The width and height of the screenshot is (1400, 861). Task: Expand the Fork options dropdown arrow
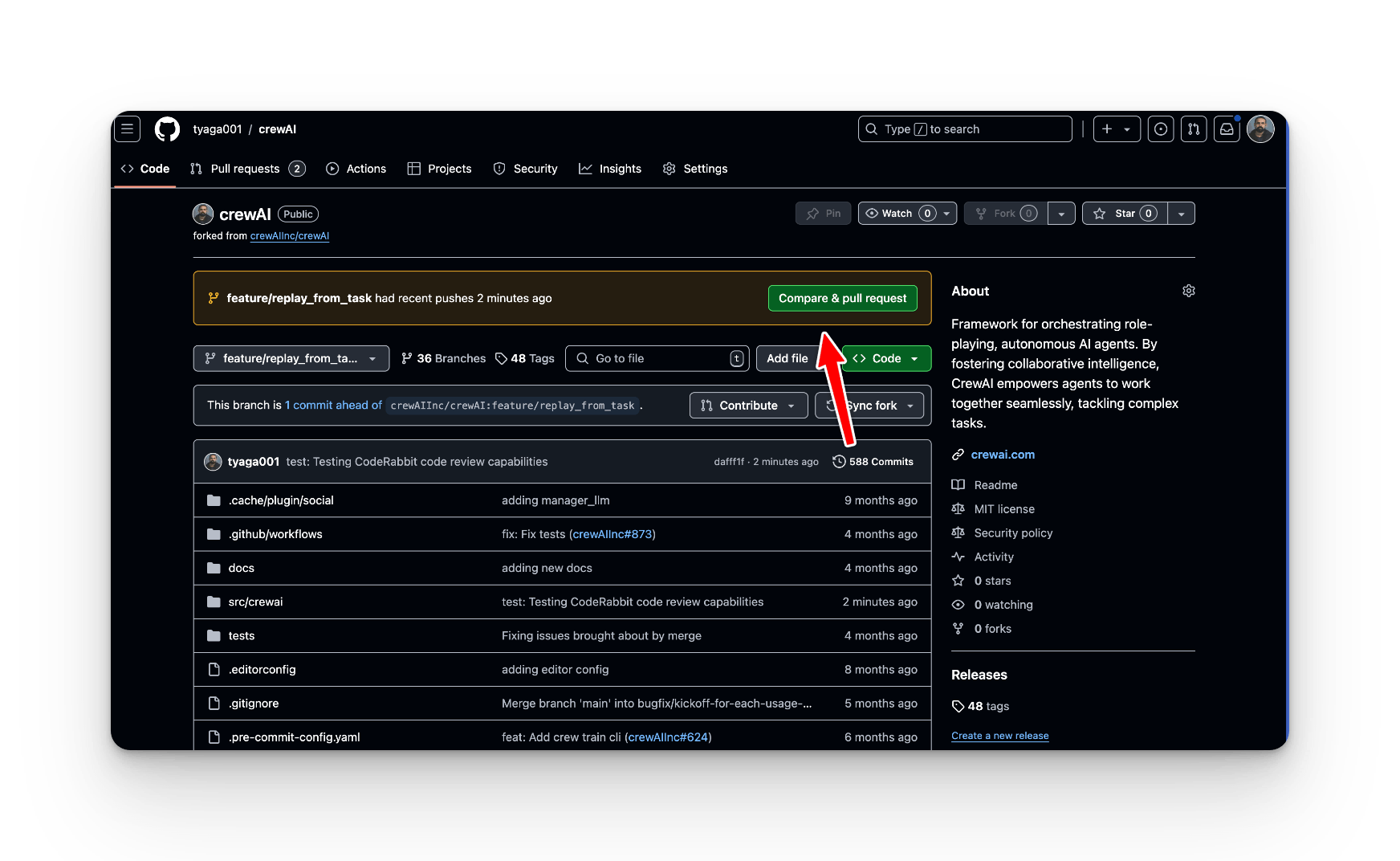(x=1061, y=213)
